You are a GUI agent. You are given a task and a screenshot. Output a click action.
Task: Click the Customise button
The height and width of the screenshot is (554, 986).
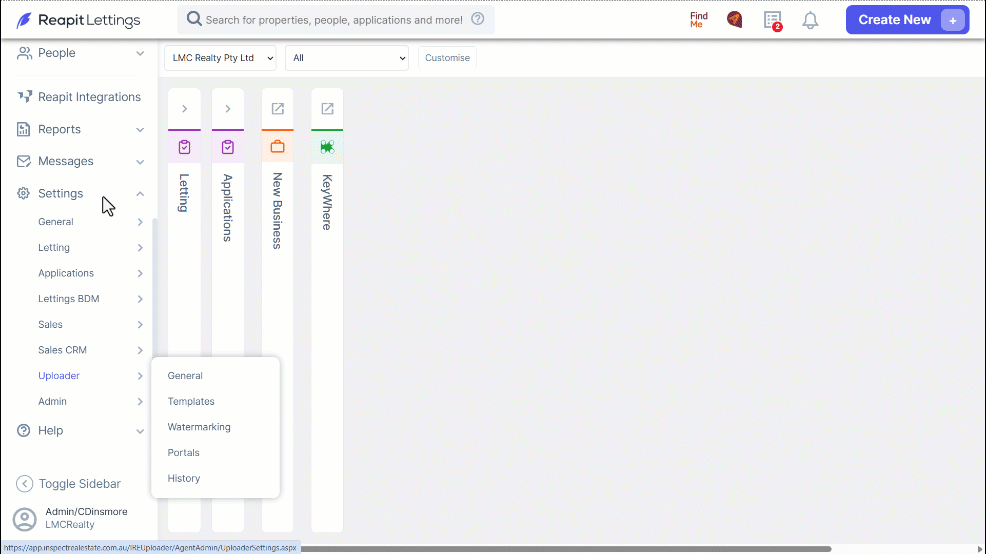pyautogui.click(x=447, y=58)
